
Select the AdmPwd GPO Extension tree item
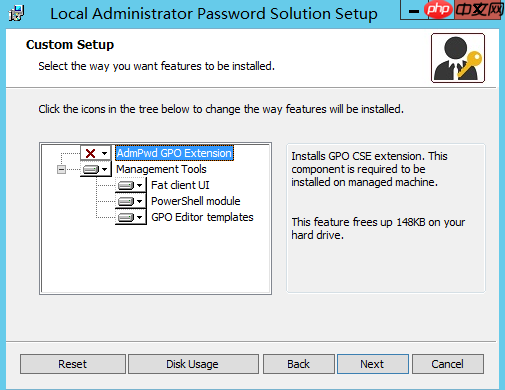click(x=174, y=153)
